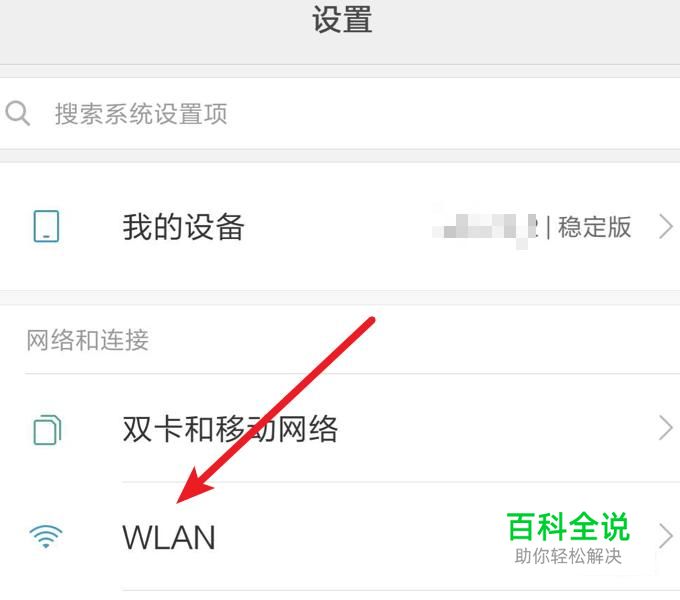Tap the WLAN Wi-Fi signal icon
The height and width of the screenshot is (600, 680).
(46, 537)
